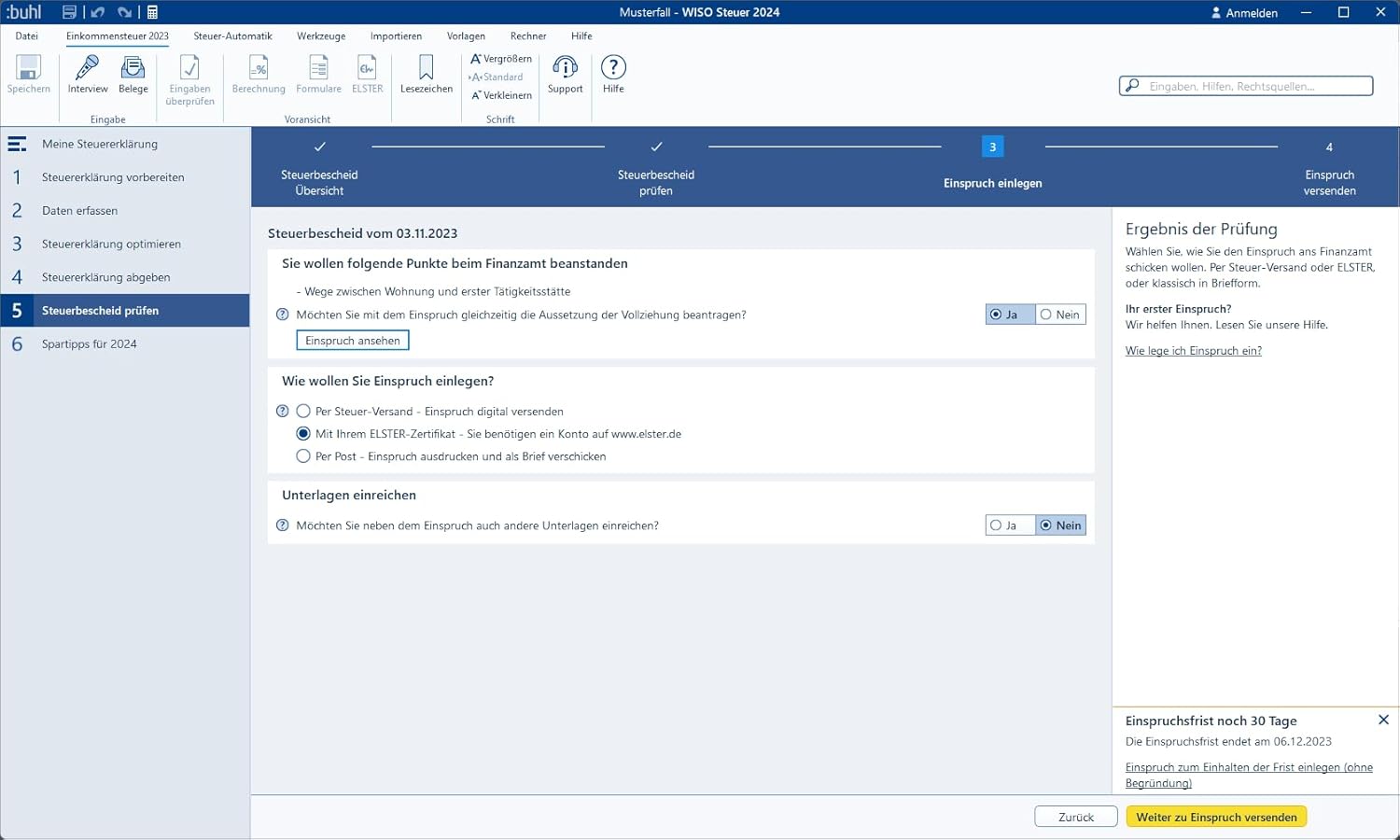Click the quick save icon in title bar
The height and width of the screenshot is (840, 1400).
tap(69, 12)
